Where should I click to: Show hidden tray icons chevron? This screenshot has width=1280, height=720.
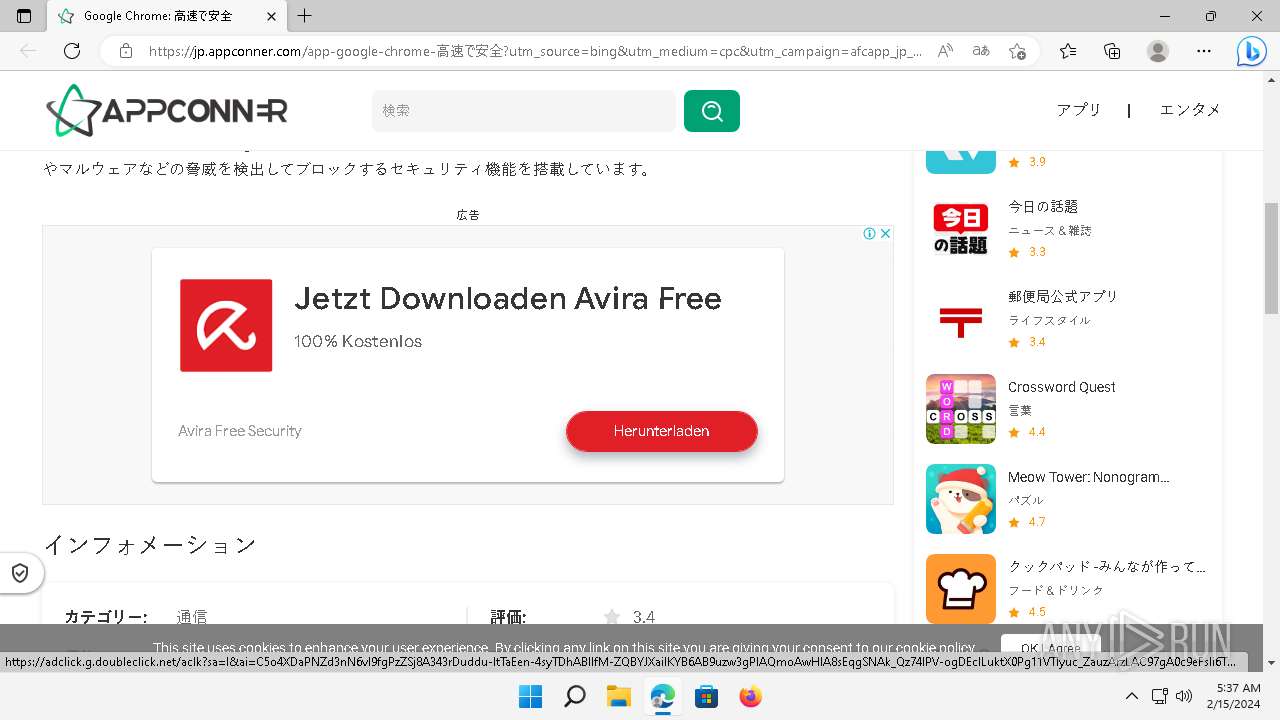1131,696
